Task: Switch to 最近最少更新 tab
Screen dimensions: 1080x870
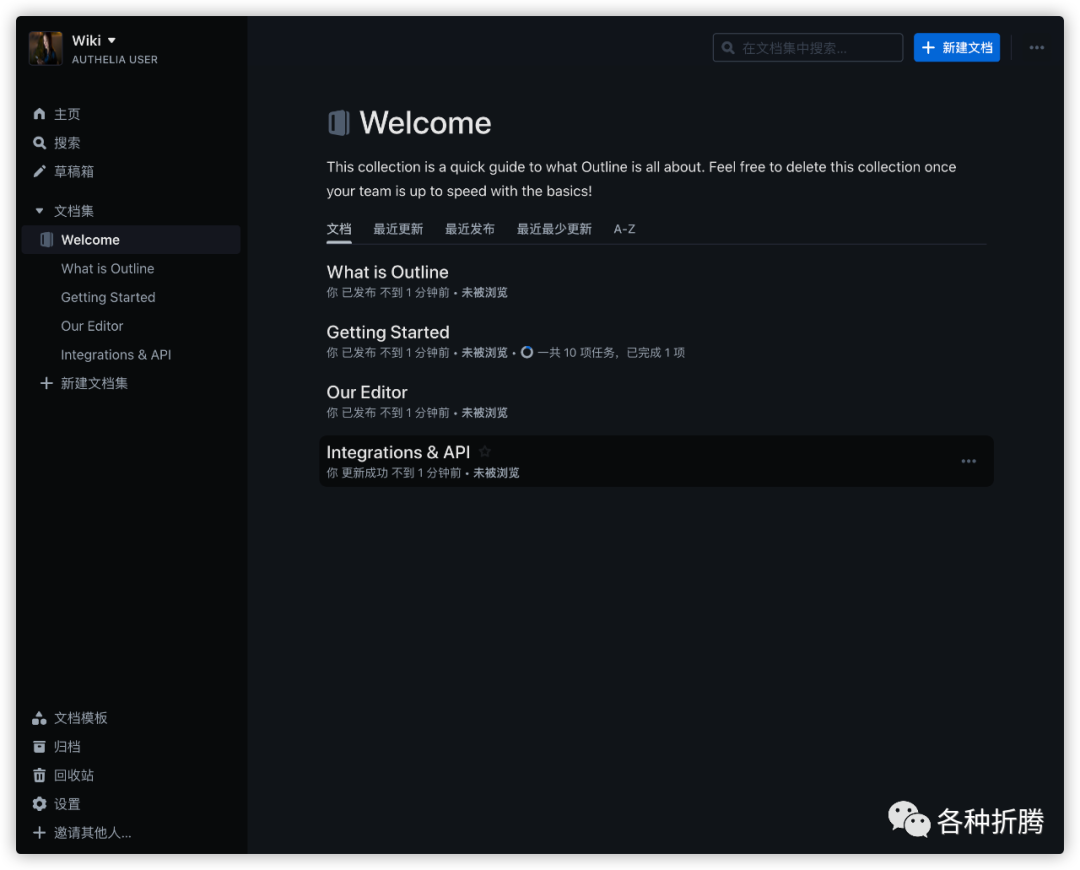Action: [x=554, y=229]
